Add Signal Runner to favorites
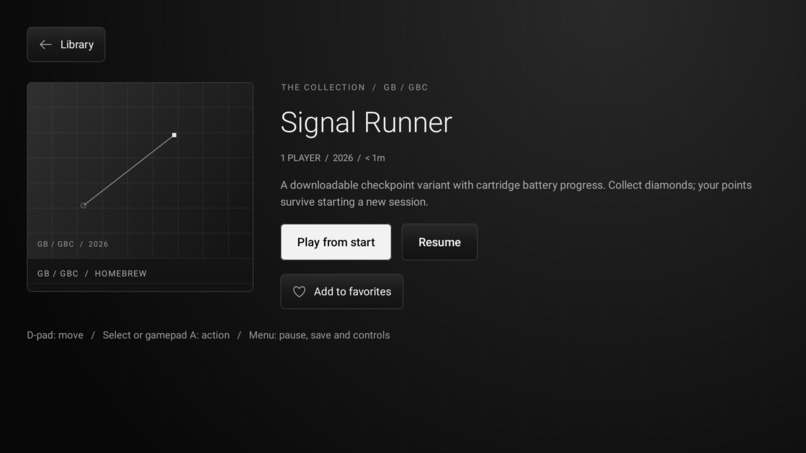The height and width of the screenshot is (453, 806). tap(342, 292)
